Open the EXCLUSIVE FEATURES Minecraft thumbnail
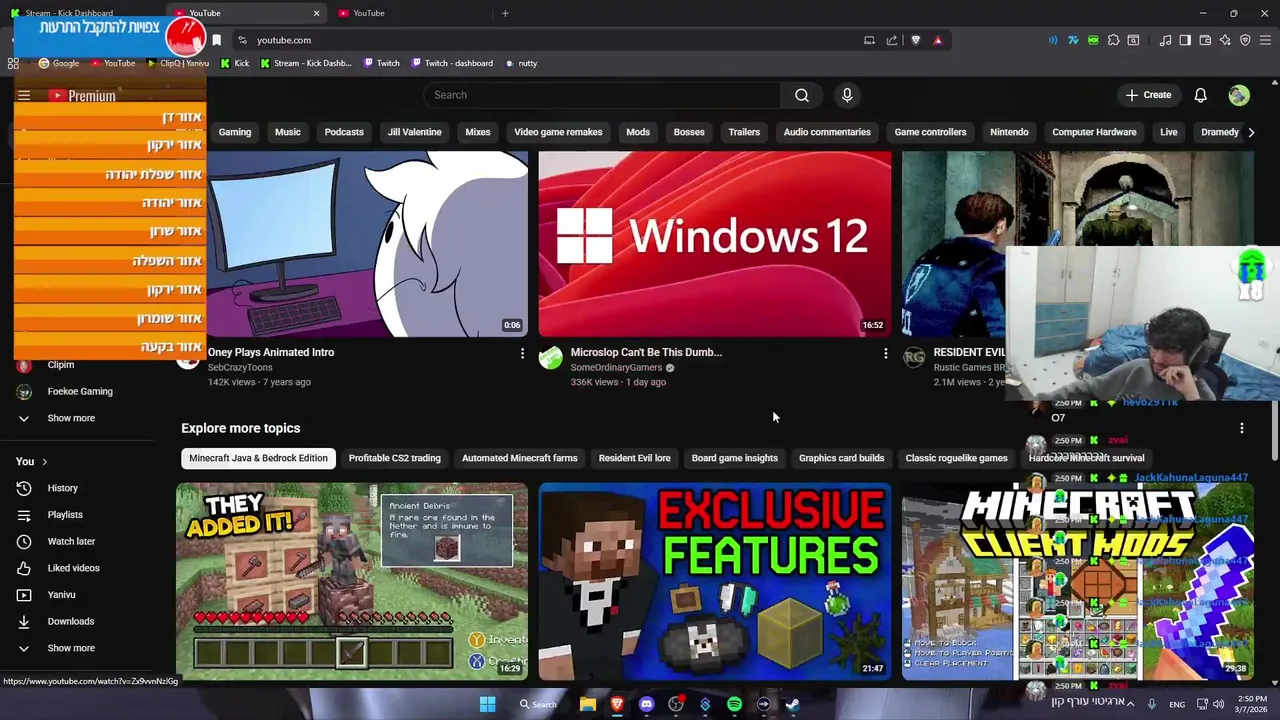This screenshot has height=720, width=1280. point(714,582)
